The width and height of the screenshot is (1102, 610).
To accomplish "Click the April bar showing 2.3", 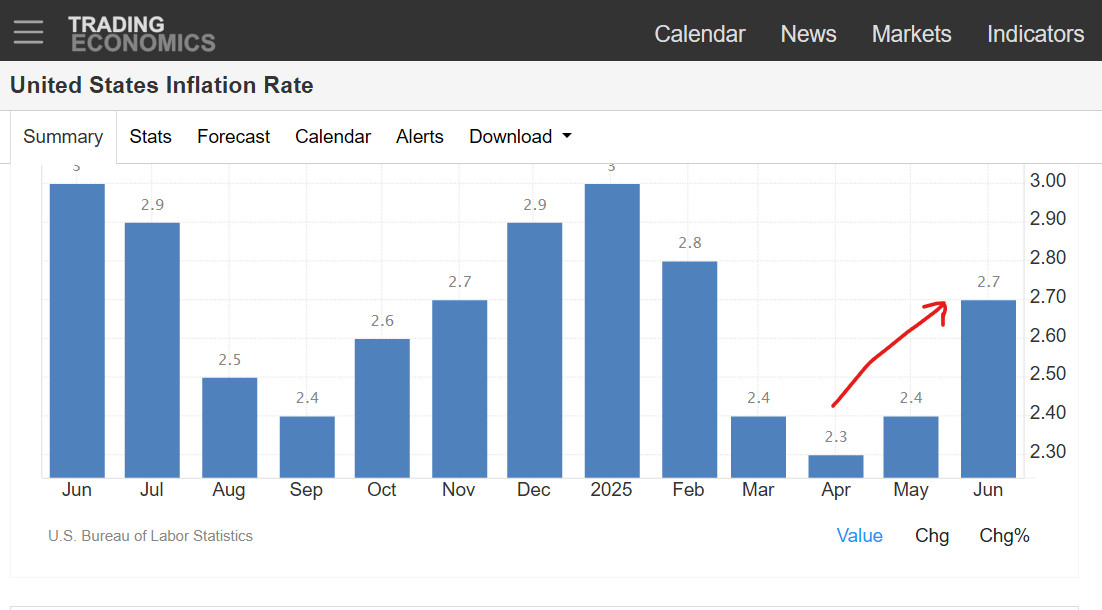I will click(x=836, y=467).
